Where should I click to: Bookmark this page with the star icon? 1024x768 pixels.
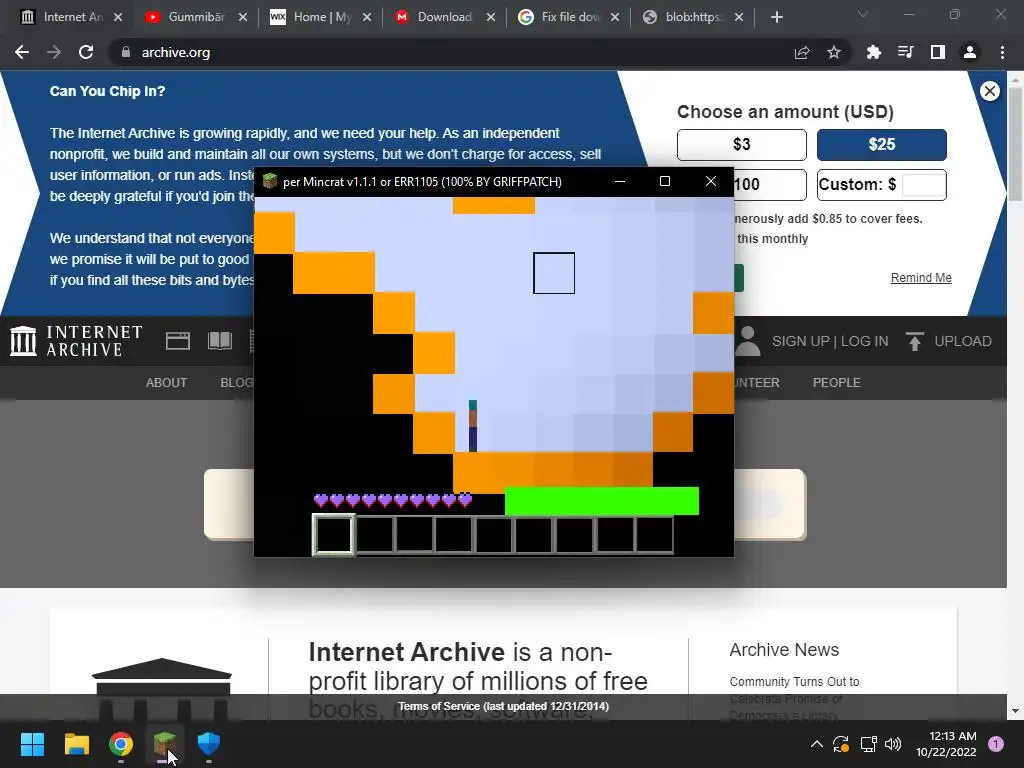pyautogui.click(x=834, y=53)
